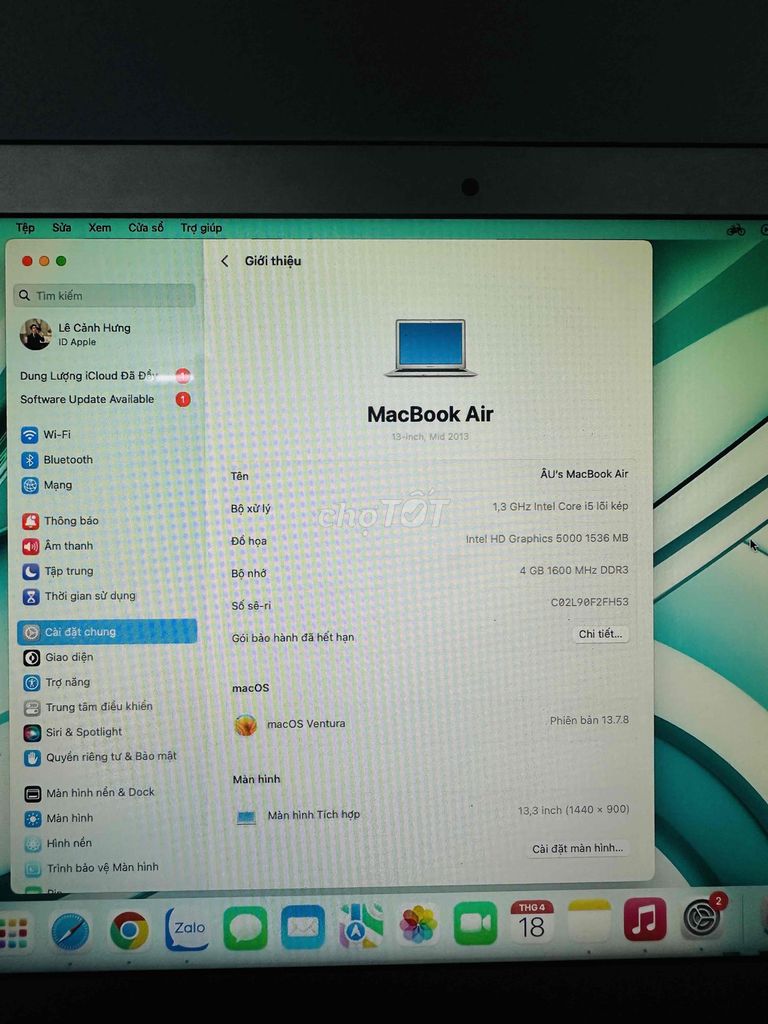Open the Trợ giúp menu
Screen dimensions: 768x1024
[x=201, y=228]
